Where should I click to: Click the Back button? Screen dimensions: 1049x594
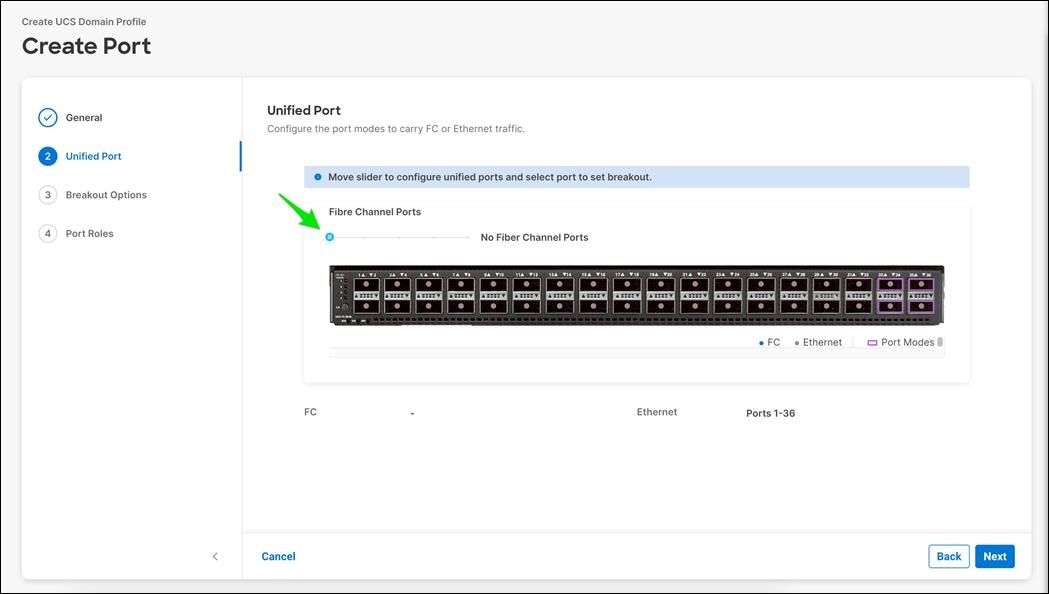click(948, 556)
